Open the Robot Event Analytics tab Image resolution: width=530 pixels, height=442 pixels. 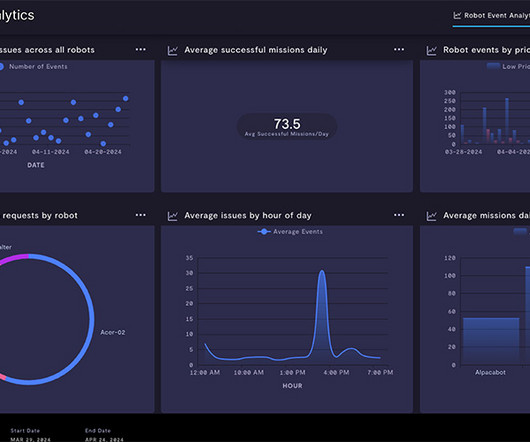(x=491, y=16)
